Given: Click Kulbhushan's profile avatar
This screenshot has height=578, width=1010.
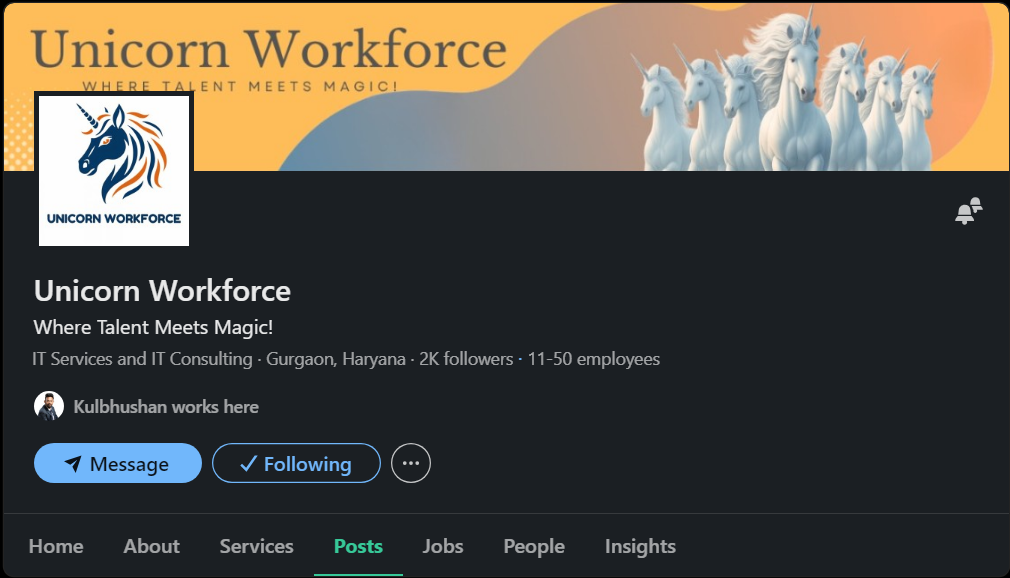Looking at the screenshot, I should pyautogui.click(x=49, y=407).
